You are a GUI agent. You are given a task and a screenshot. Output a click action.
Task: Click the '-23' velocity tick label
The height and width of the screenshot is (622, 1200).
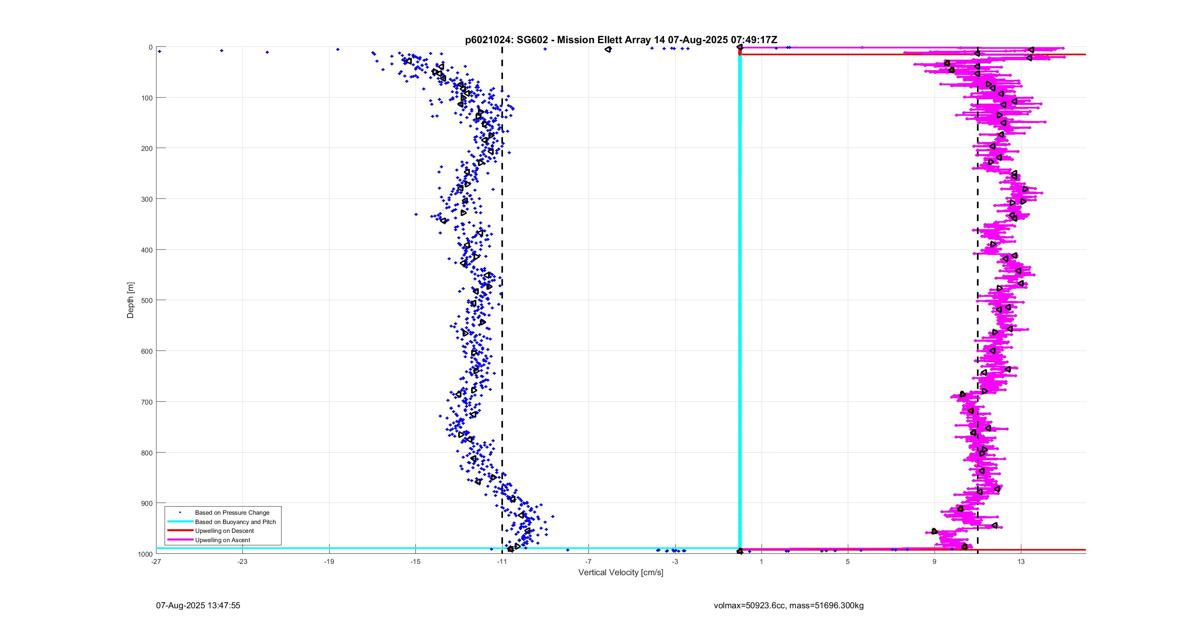tap(242, 562)
